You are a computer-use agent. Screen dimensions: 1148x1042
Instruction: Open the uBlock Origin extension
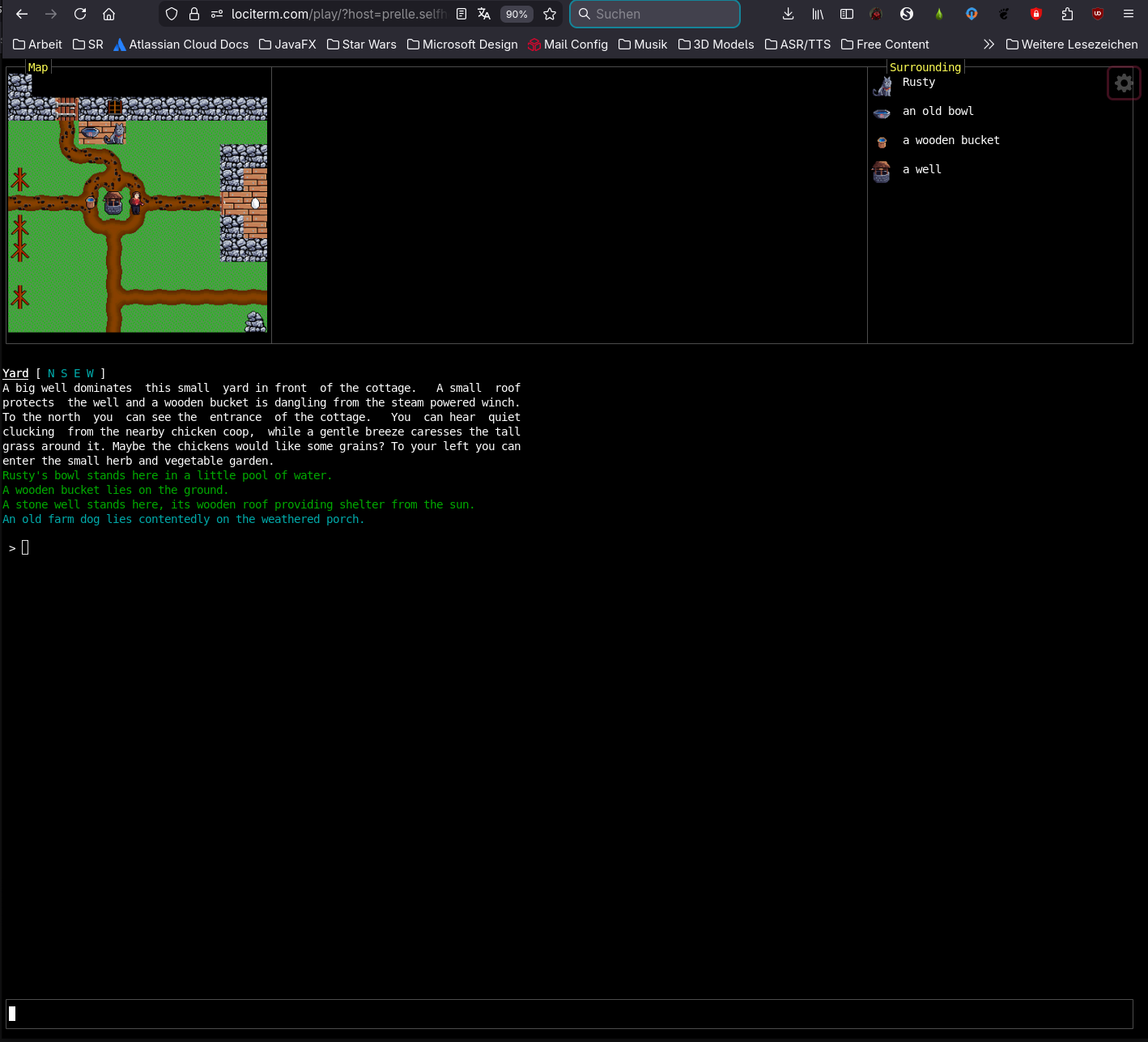coord(1098,14)
